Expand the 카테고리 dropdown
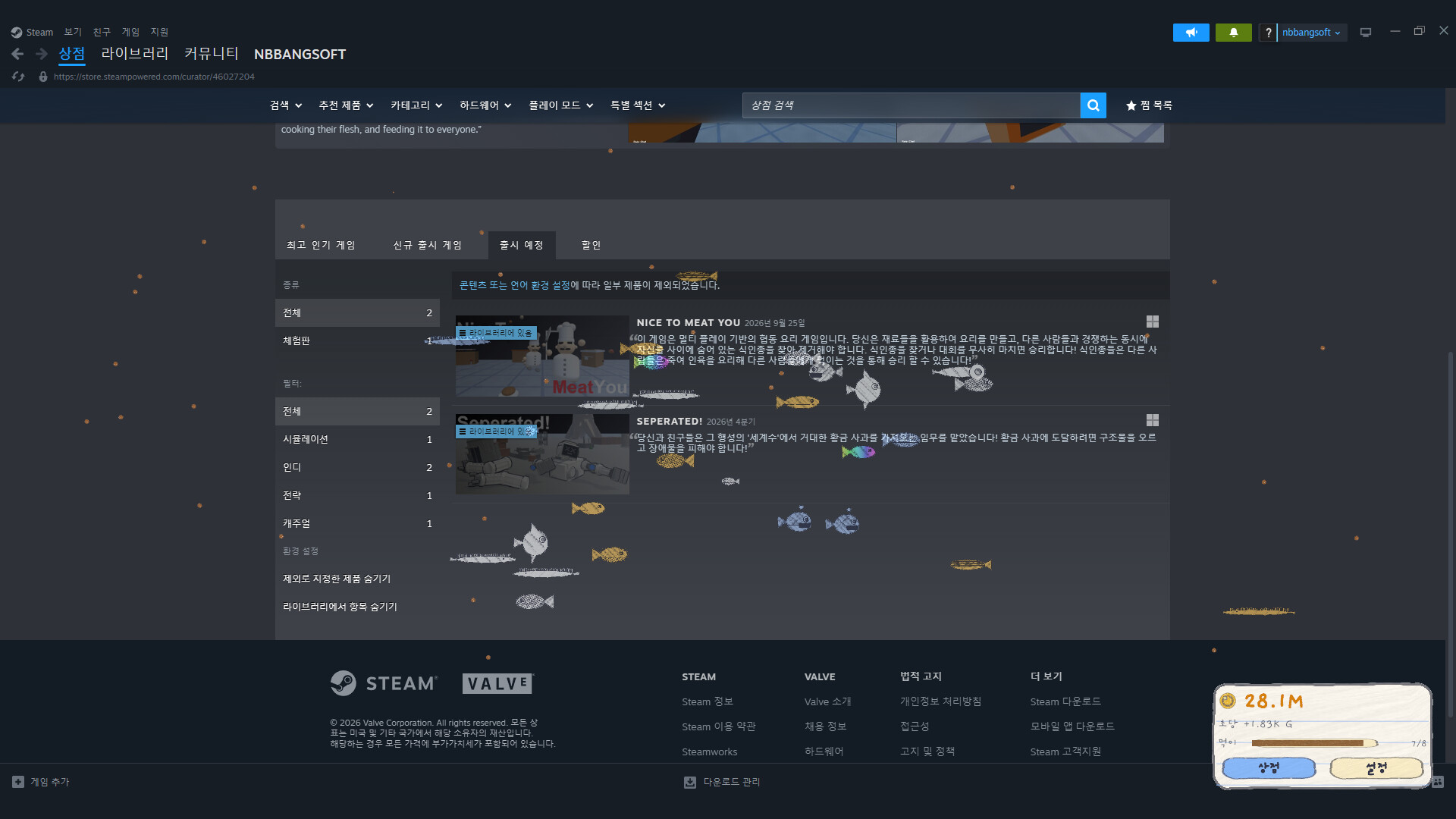Image resolution: width=1456 pixels, height=819 pixels. (416, 105)
